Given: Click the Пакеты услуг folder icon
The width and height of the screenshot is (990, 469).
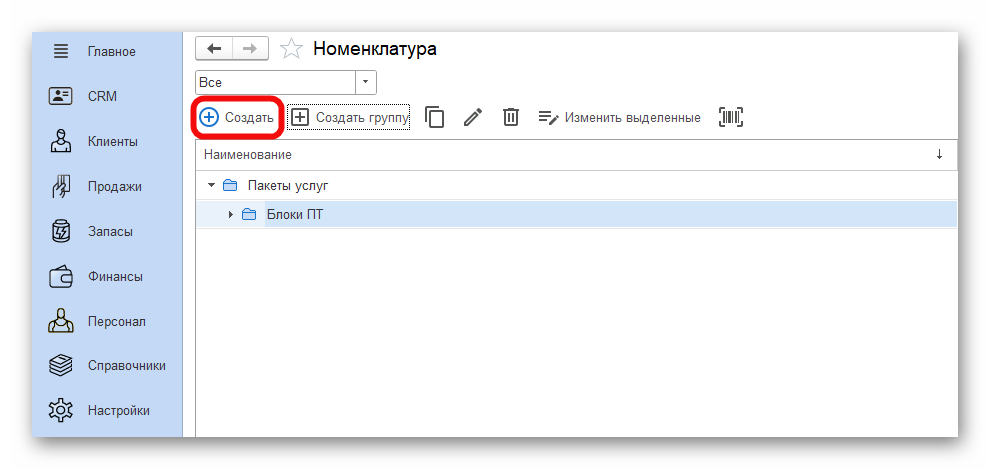Looking at the screenshot, I should [x=230, y=186].
